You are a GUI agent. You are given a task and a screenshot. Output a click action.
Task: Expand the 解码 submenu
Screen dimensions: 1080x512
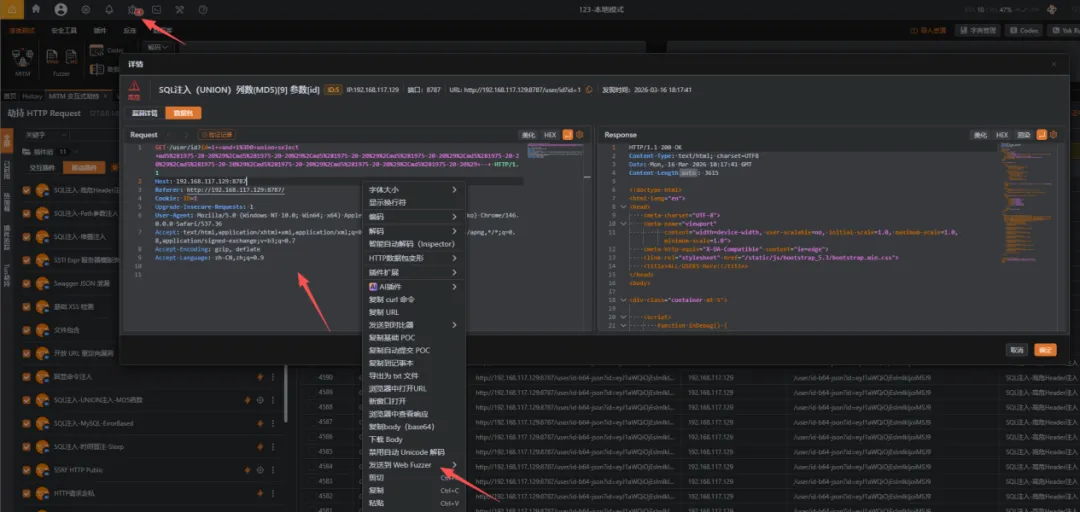coord(413,232)
